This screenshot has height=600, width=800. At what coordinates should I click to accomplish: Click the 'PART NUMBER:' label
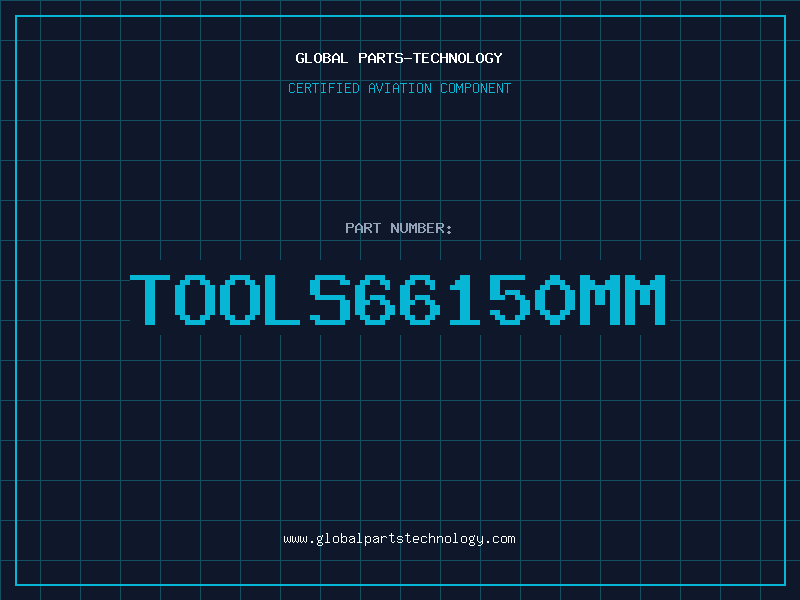pyautogui.click(x=399, y=228)
